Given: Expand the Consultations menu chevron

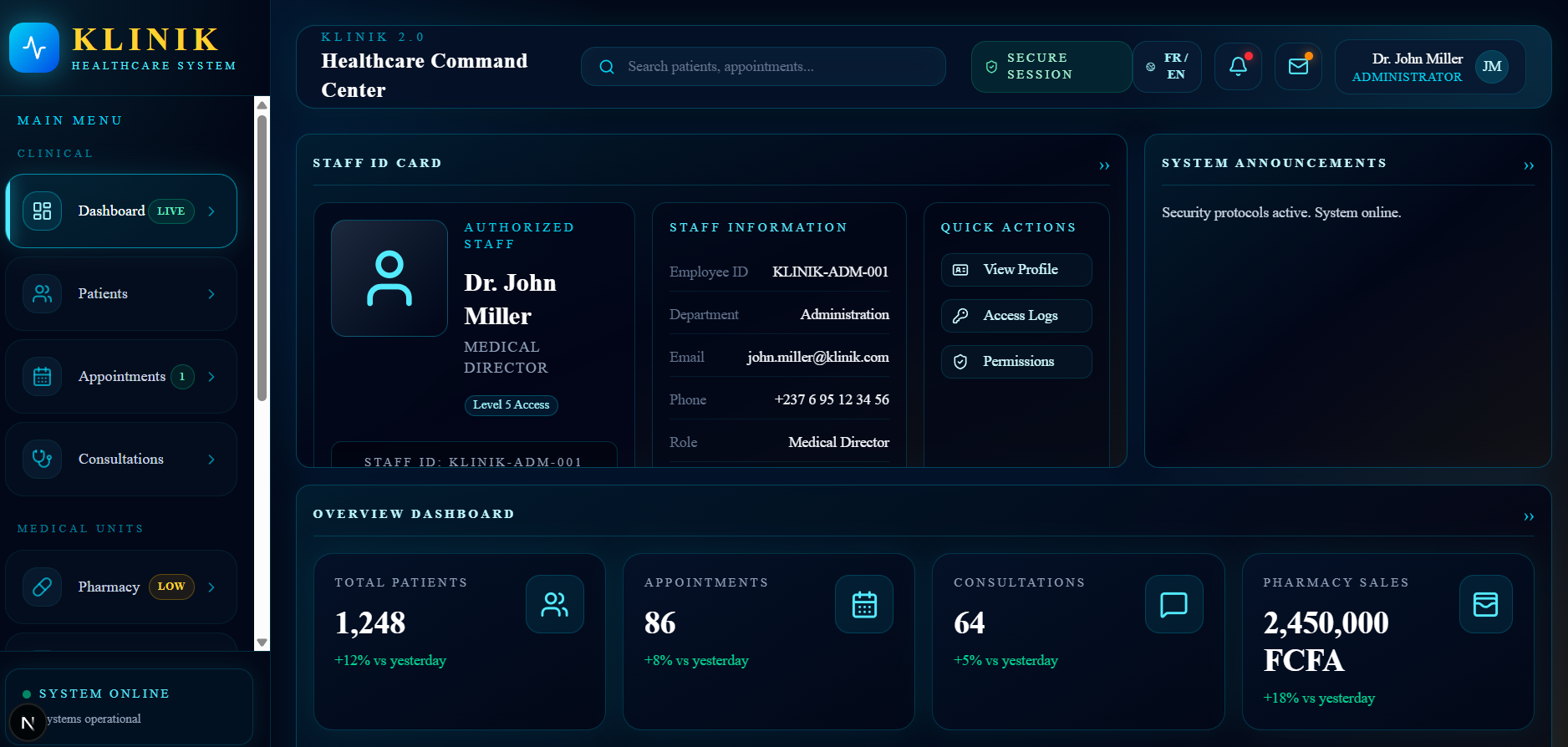Looking at the screenshot, I should click(211, 460).
